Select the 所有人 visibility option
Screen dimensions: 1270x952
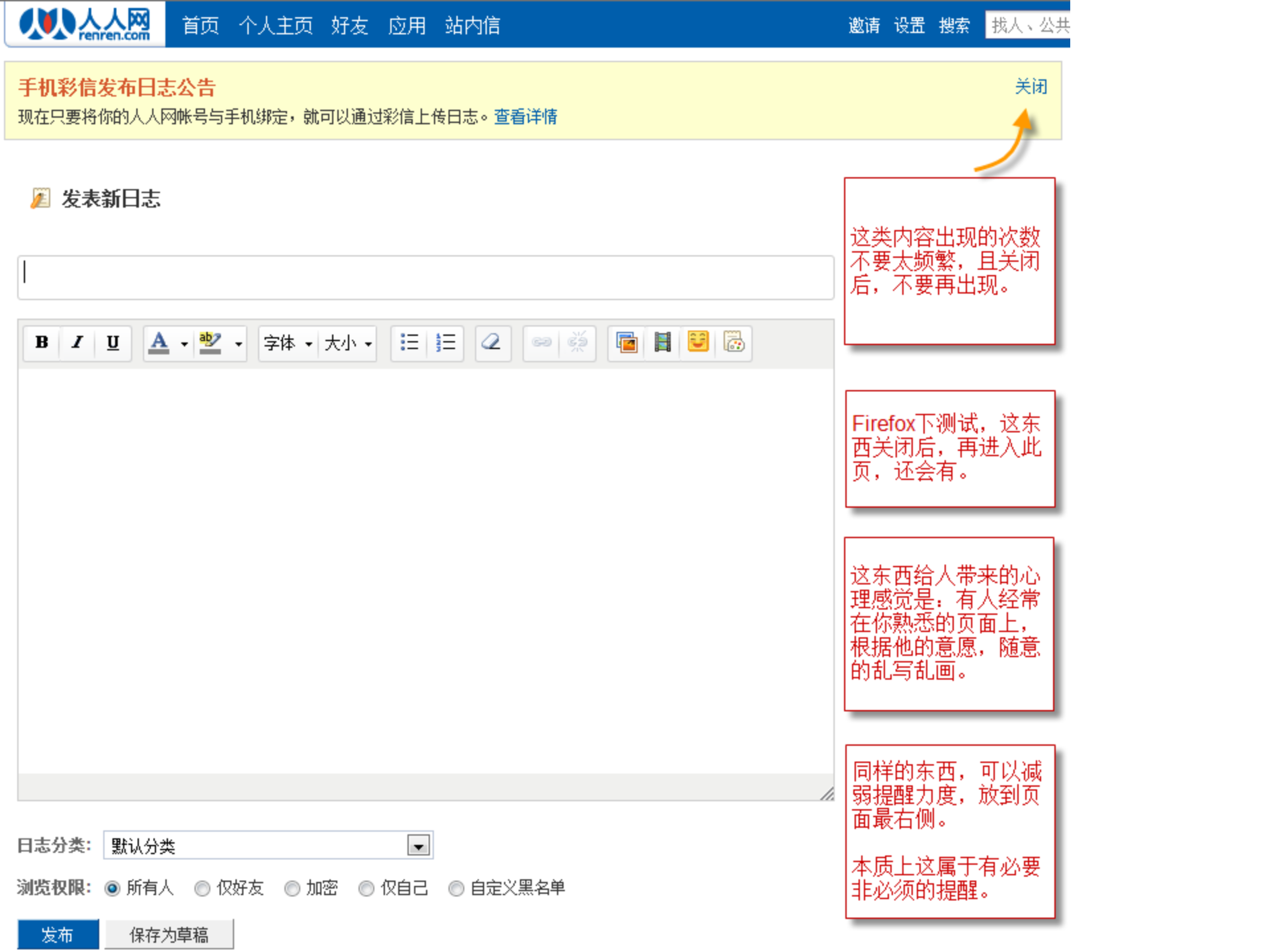[x=112, y=889]
